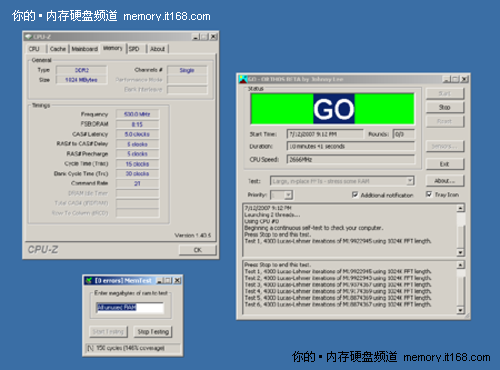Click lower log scrollbar down arrow
Viewport: 500px width, 370px height.
460,310
